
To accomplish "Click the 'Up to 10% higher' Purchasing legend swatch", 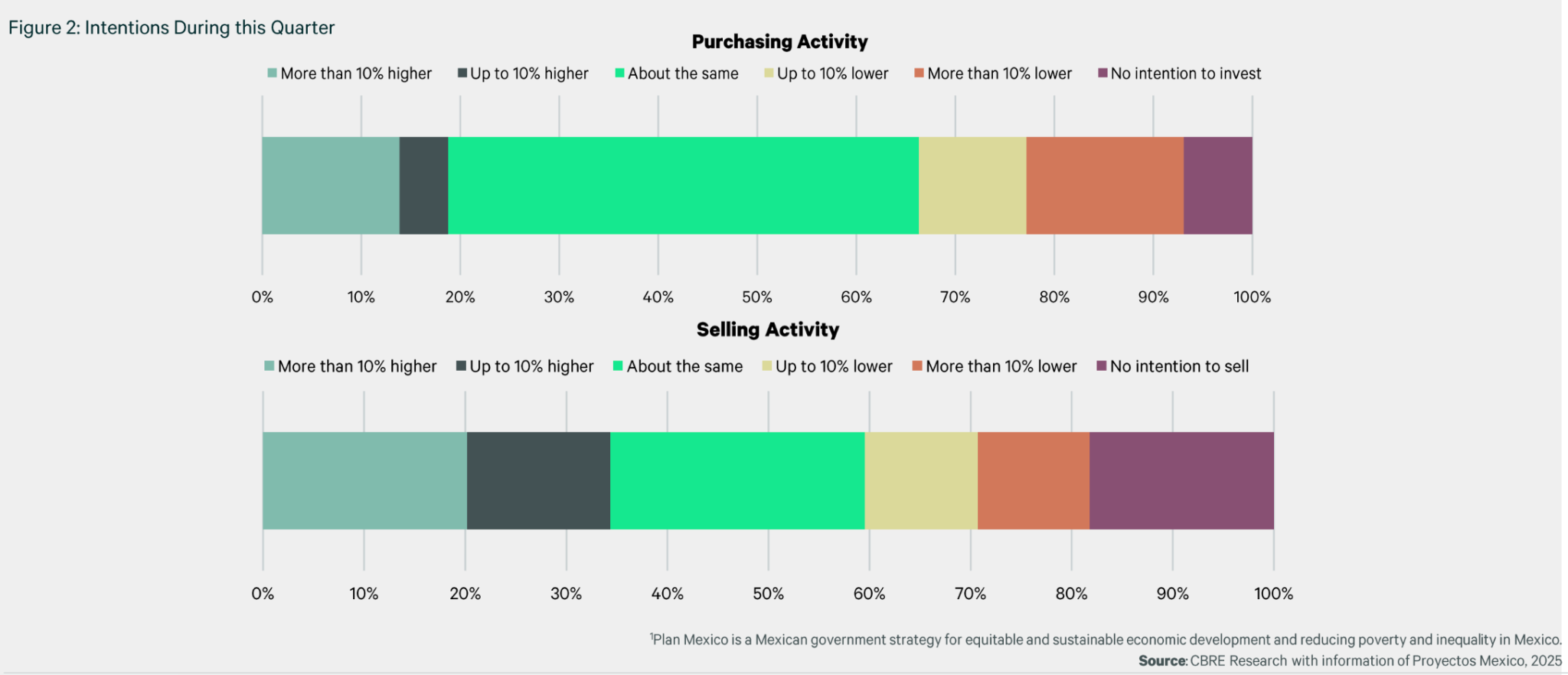I will click(x=462, y=74).
